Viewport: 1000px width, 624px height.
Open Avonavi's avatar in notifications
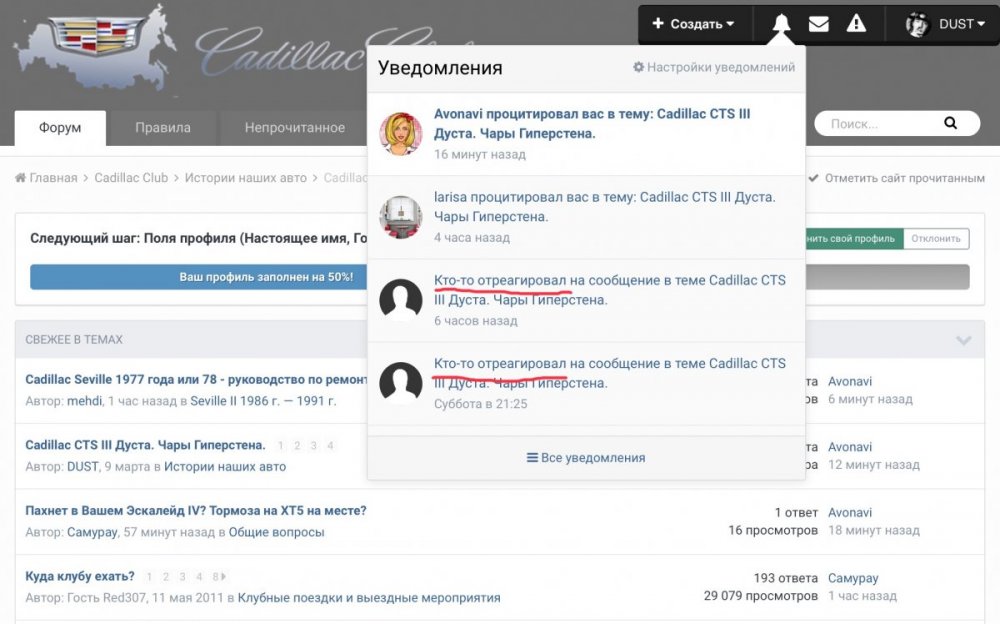point(400,134)
